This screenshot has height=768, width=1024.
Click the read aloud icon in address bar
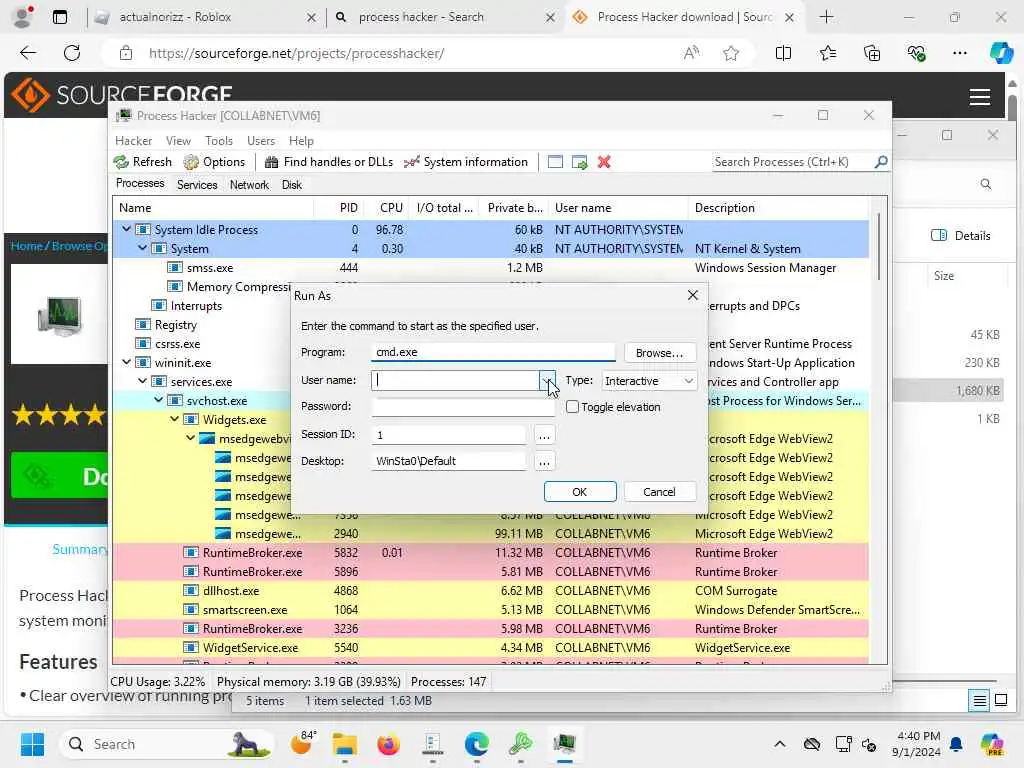[692, 54]
